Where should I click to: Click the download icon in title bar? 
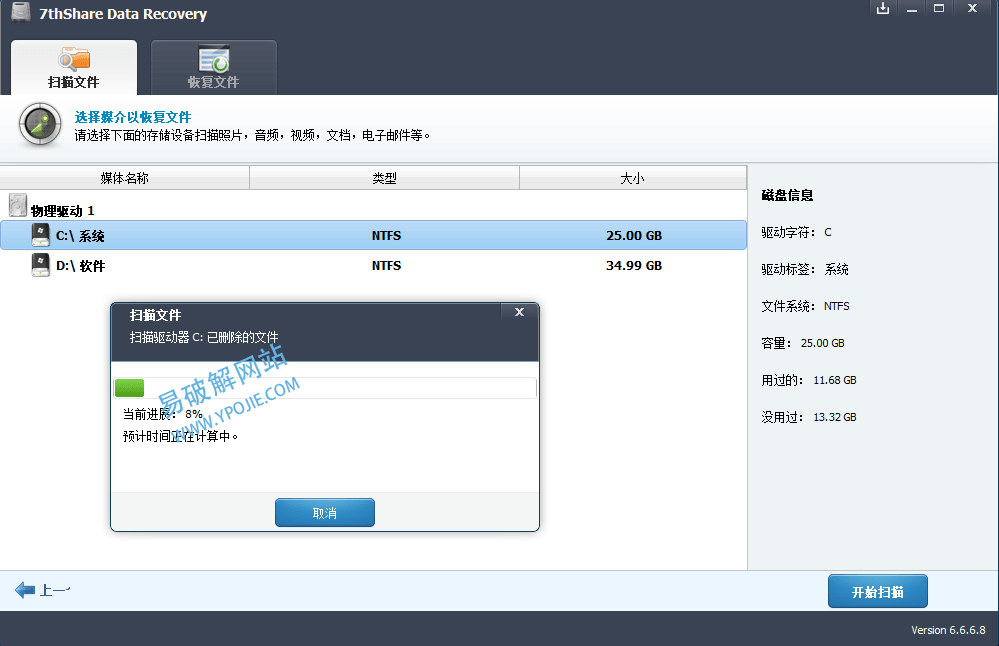click(x=883, y=9)
